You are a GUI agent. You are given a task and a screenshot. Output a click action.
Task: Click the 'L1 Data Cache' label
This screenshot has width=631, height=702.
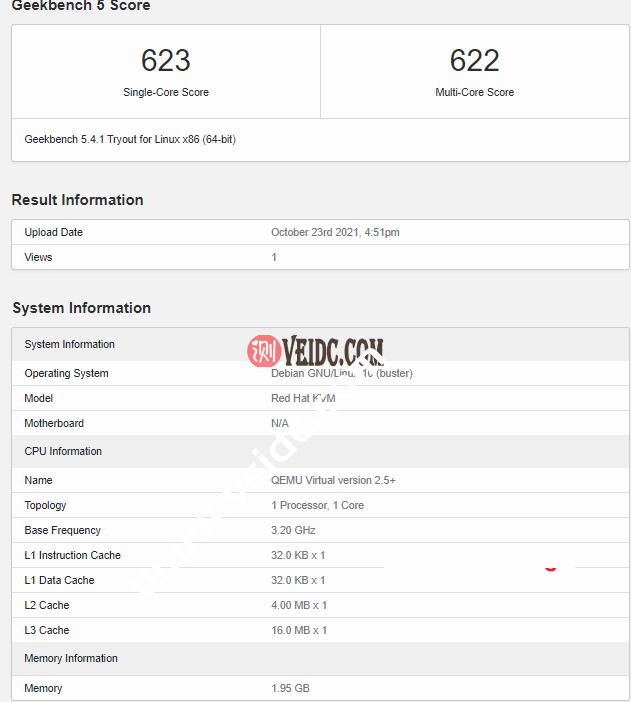click(59, 581)
